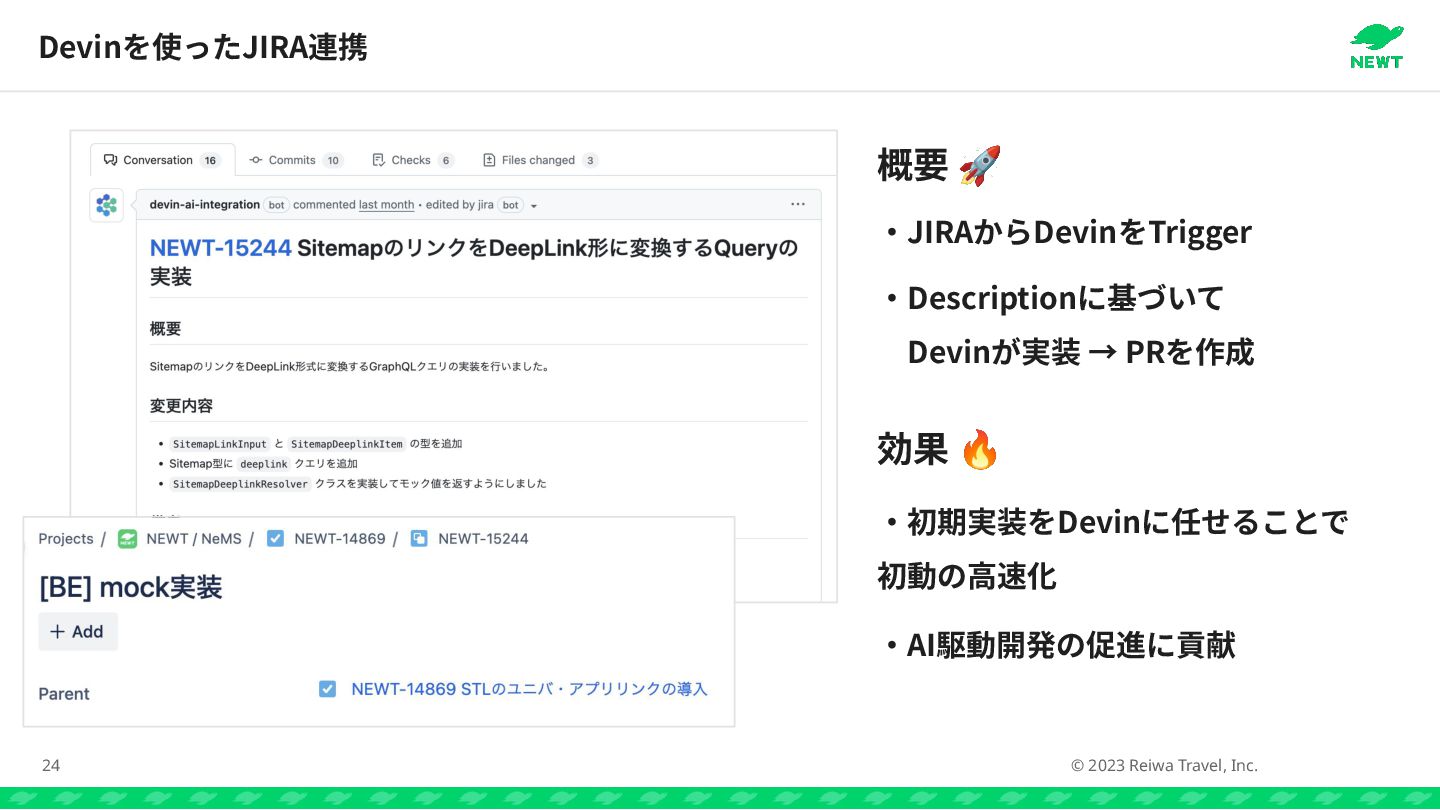The width and height of the screenshot is (1440, 810).
Task: Click the rocket emoji next to 概要
Action: coord(980,165)
